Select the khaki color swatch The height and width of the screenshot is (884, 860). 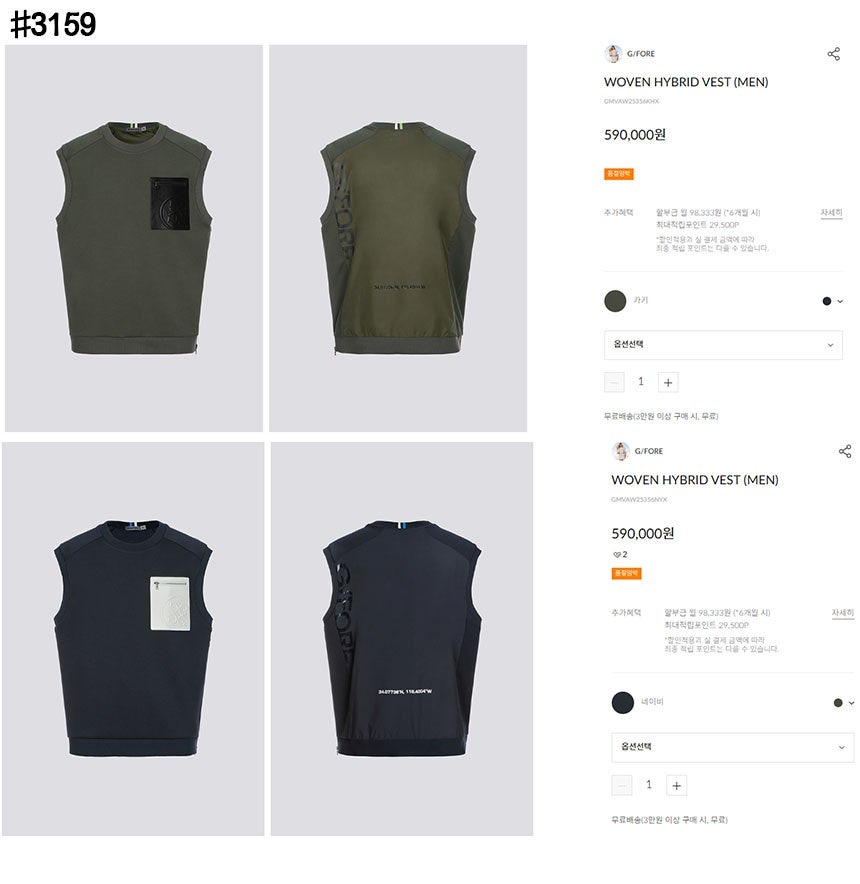pyautogui.click(x=615, y=301)
